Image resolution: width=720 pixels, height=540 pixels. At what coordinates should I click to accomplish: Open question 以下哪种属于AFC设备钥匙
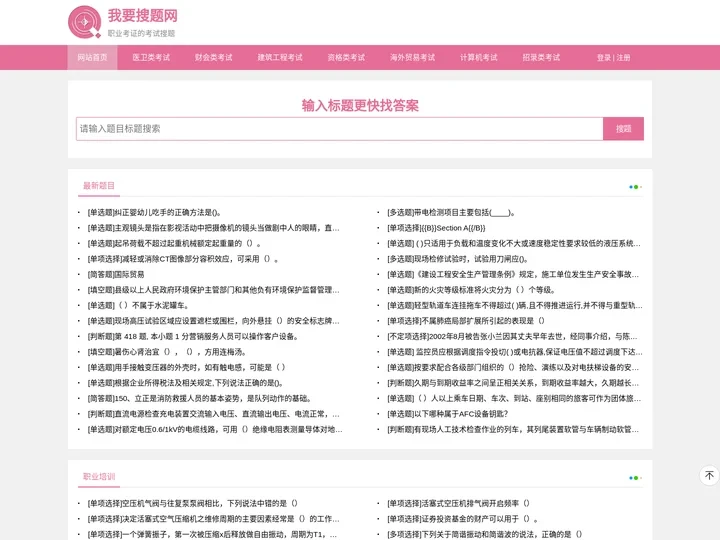(448, 414)
